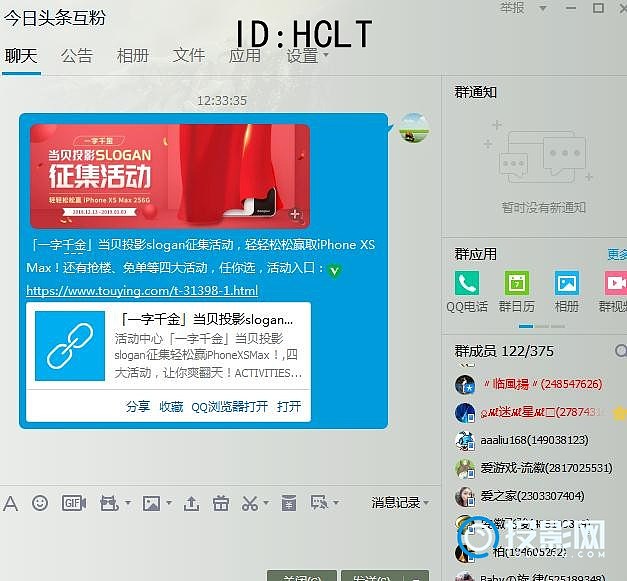The image size is (627, 581).
Task: Expand the scissors screenshot options arrow
Action: pos(266,502)
